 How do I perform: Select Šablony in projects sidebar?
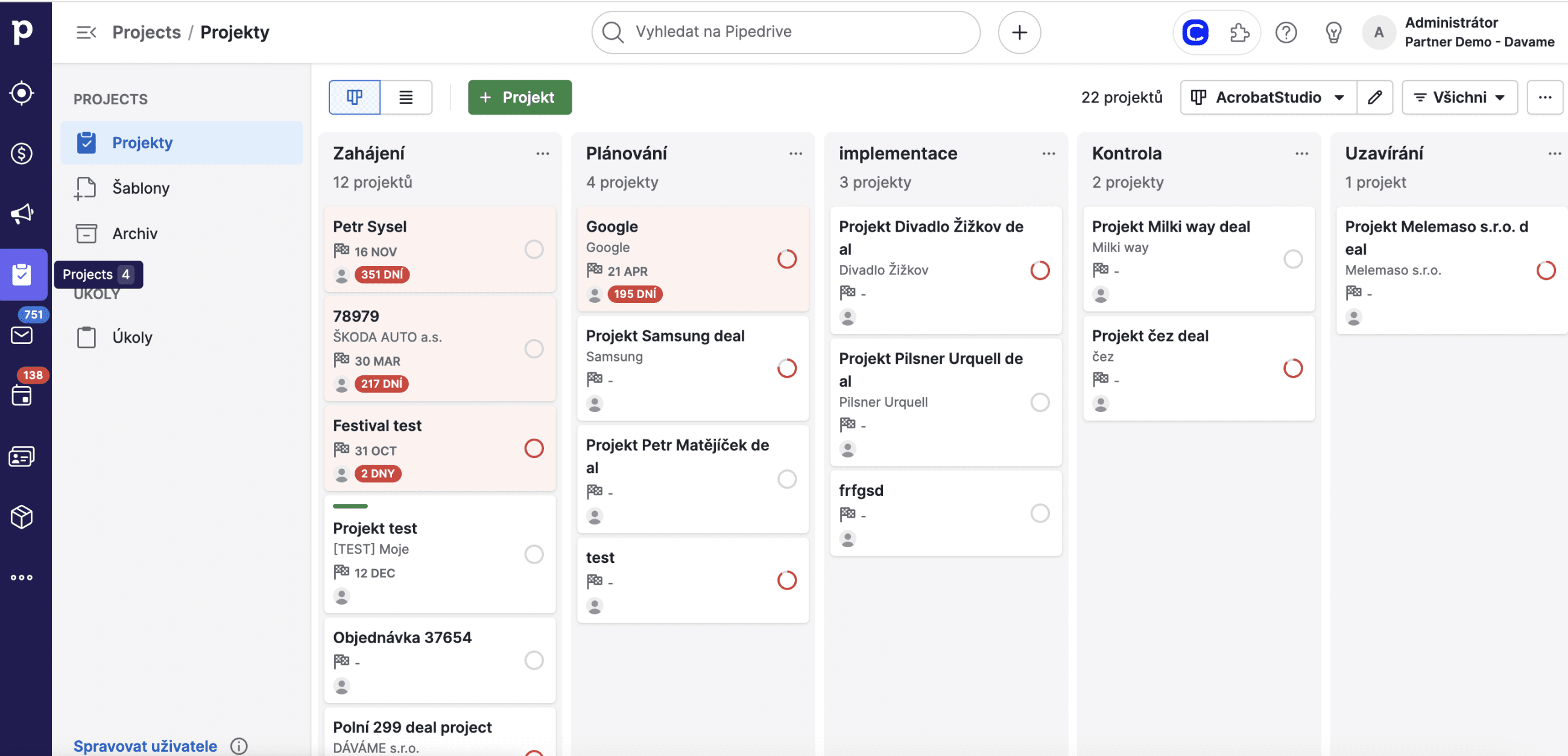pyautogui.click(x=141, y=188)
